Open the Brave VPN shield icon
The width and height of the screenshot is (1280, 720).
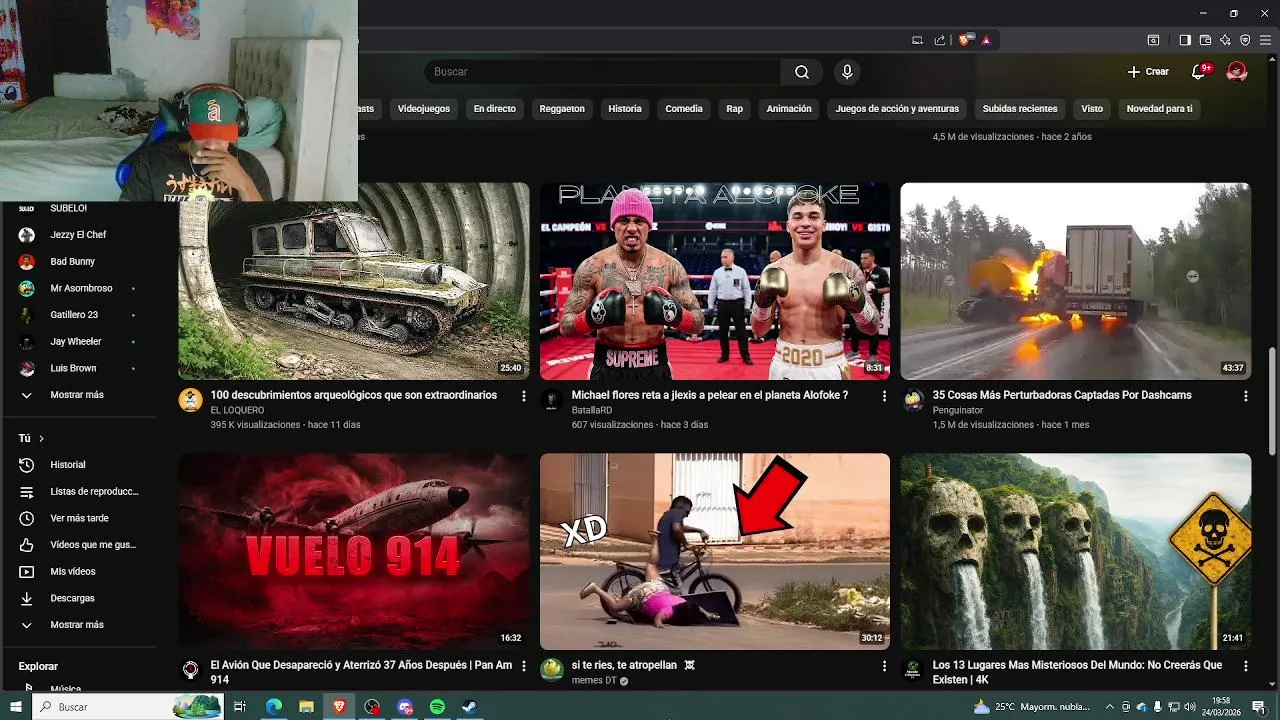[x=1245, y=40]
